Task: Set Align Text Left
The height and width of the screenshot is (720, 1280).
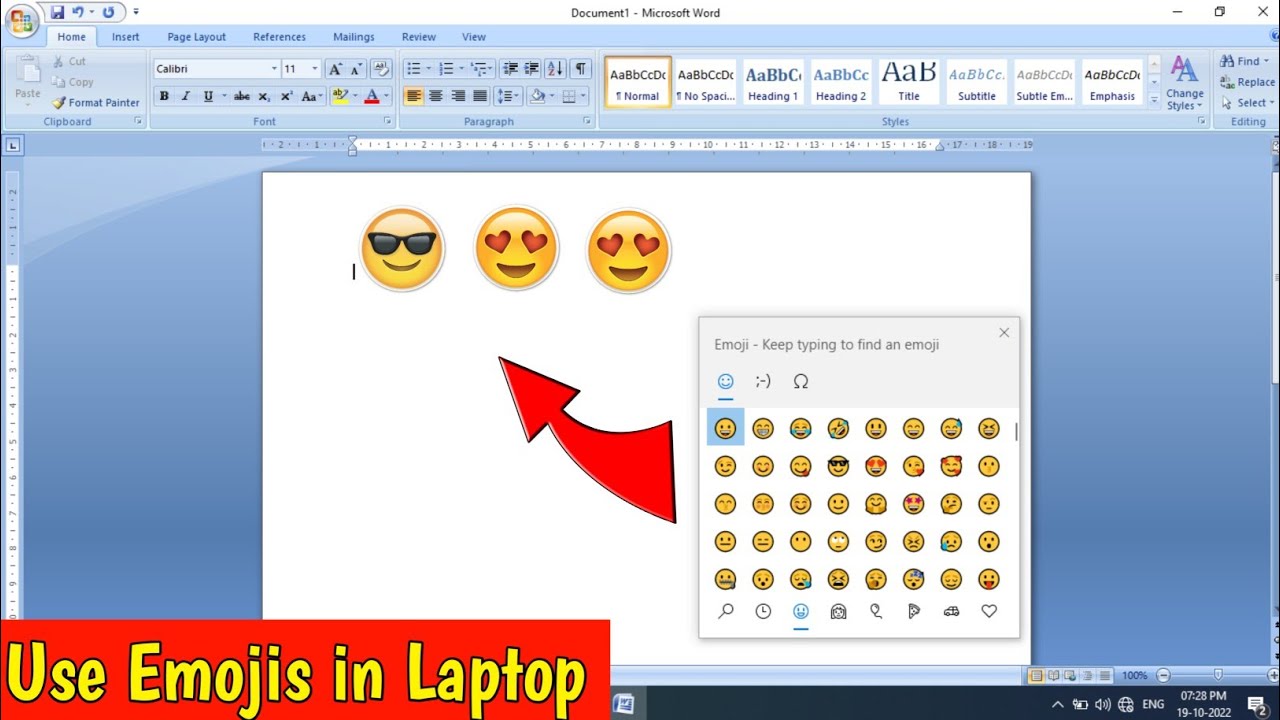Action: pos(413,96)
